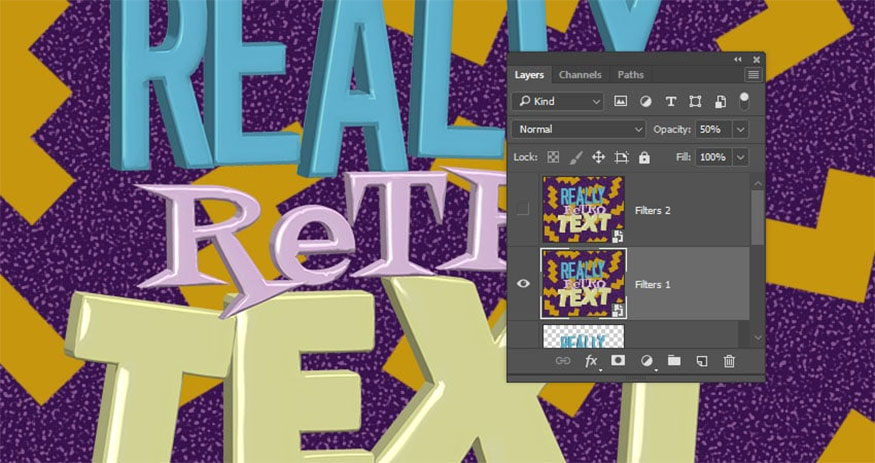Filter by type (text) layers icon
875x463 pixels.
tap(670, 101)
